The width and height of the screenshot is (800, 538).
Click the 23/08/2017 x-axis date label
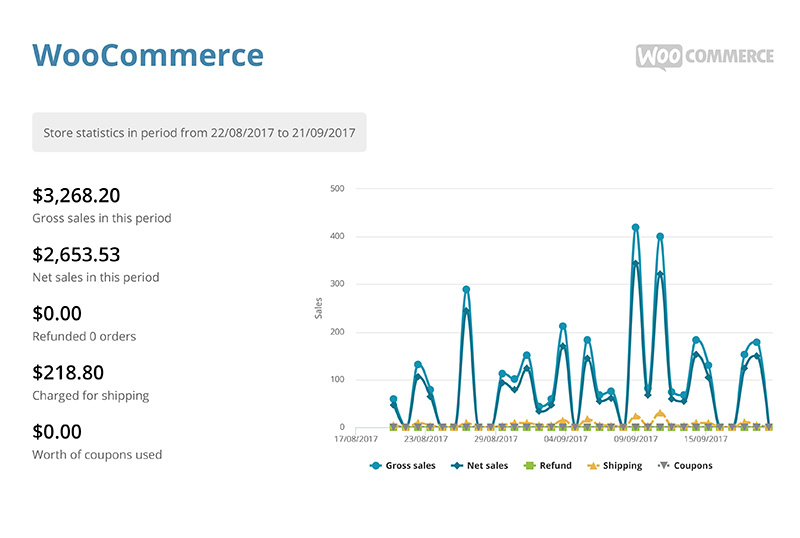point(426,439)
